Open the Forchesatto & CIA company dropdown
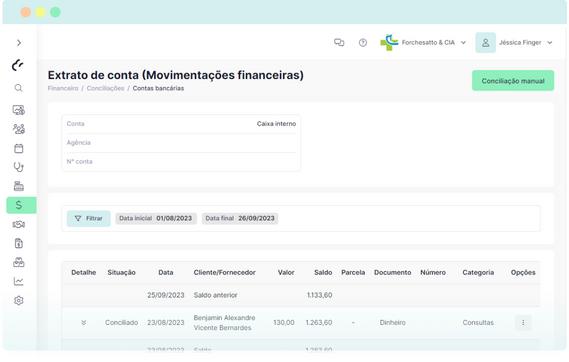569x362 pixels. tap(423, 43)
